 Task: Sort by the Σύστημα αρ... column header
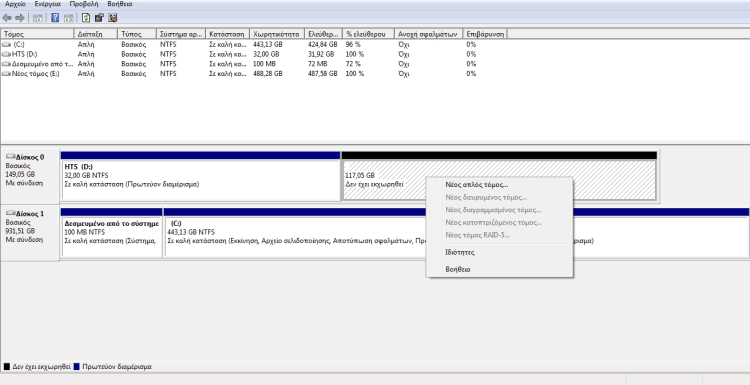181,34
